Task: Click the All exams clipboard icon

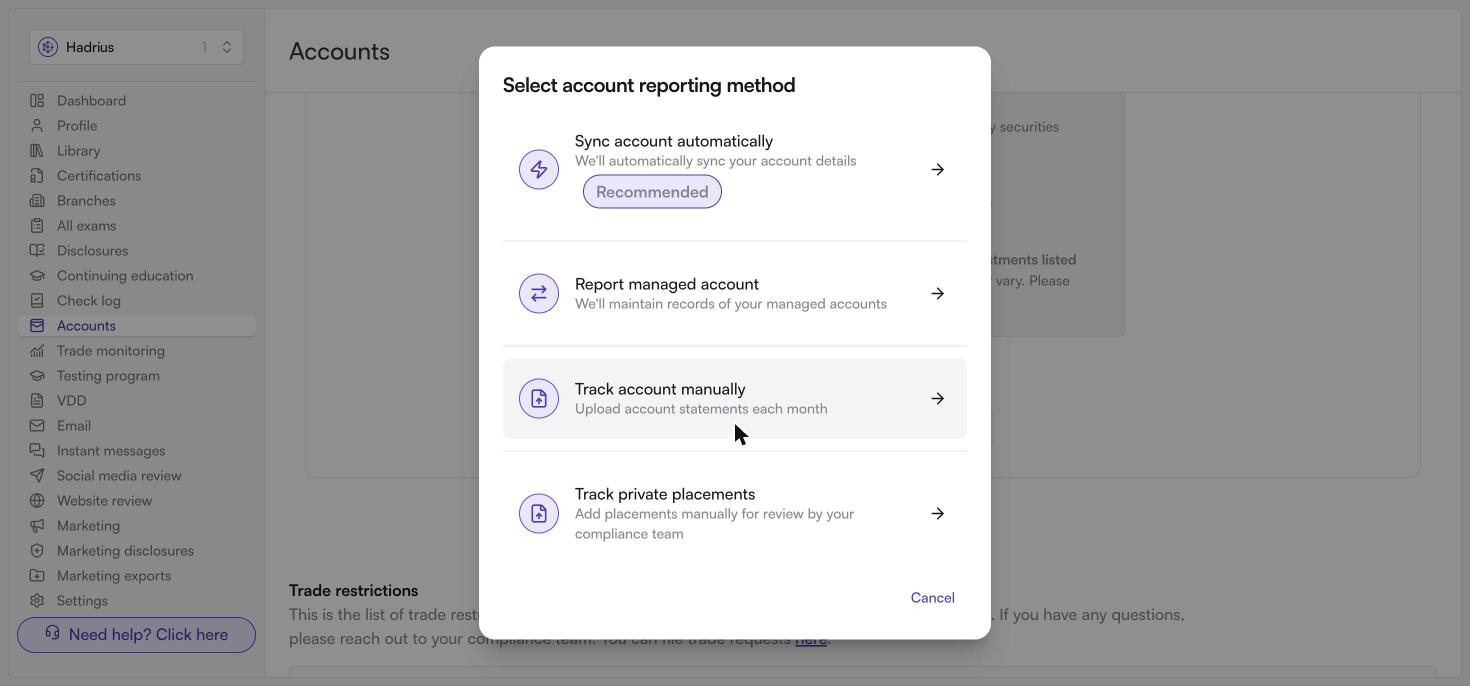Action: (x=37, y=225)
